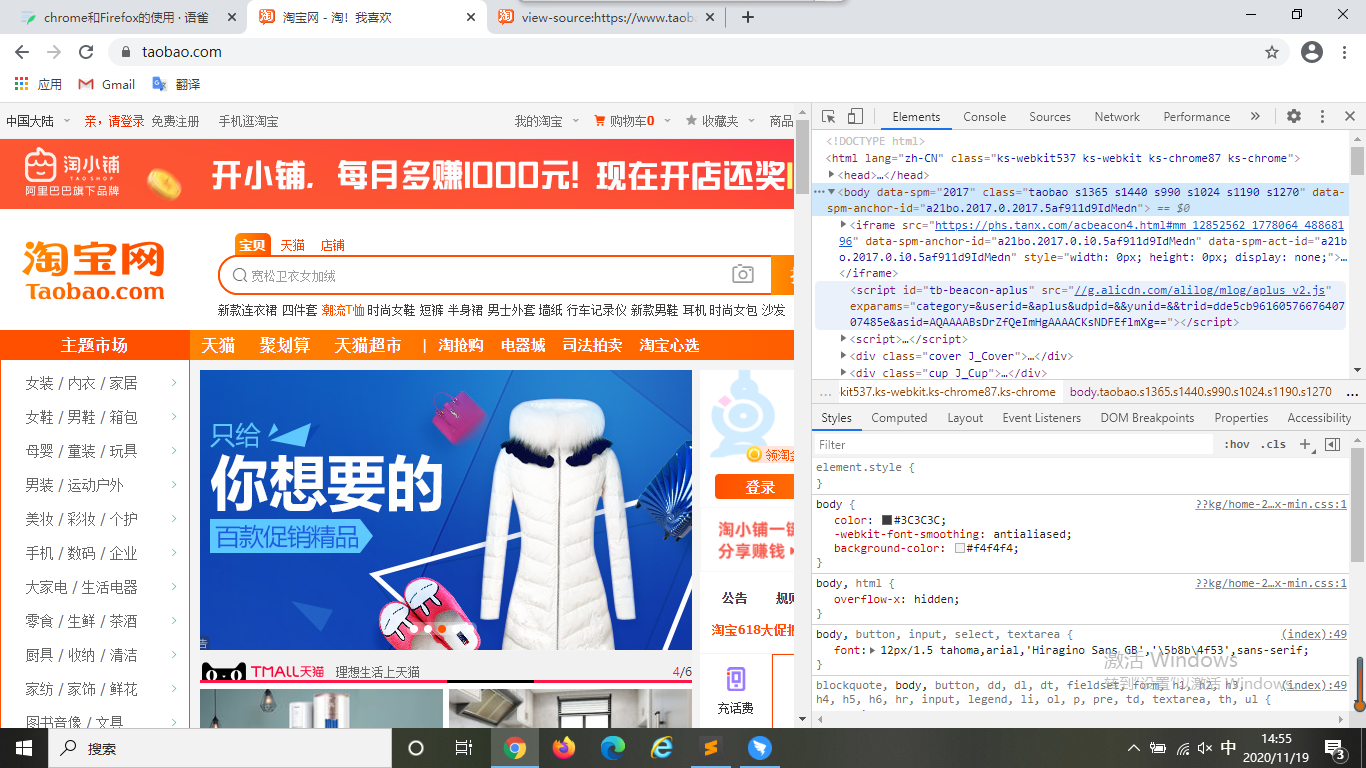This screenshot has height=768, width=1366.
Task: Expand the font shorthand property triangle
Action: [x=873, y=650]
